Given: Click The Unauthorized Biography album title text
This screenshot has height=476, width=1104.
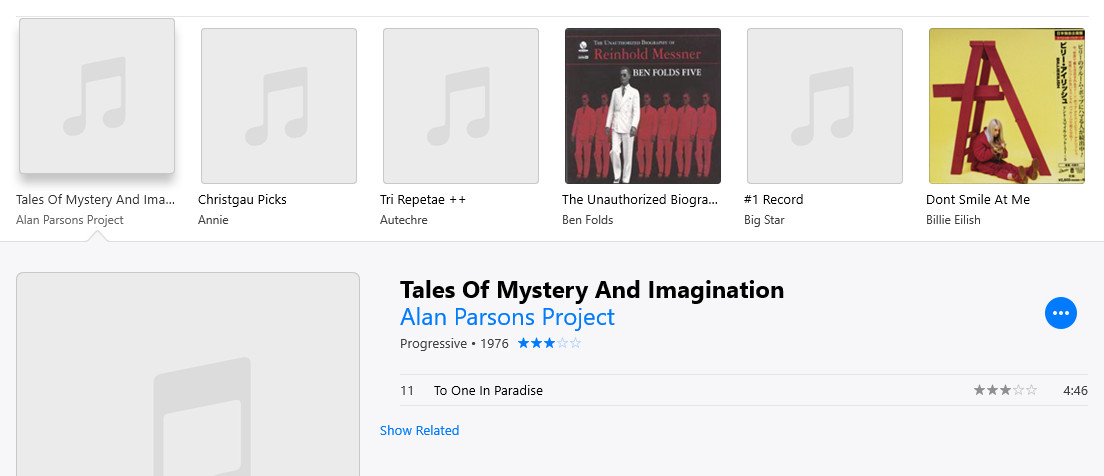Looking at the screenshot, I should (640, 200).
